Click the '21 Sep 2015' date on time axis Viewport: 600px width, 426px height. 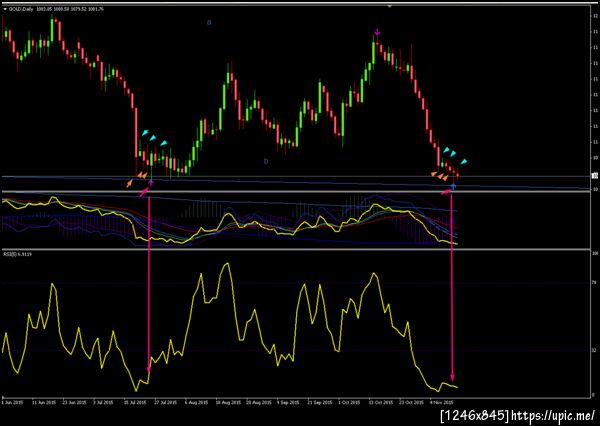[x=320, y=403]
